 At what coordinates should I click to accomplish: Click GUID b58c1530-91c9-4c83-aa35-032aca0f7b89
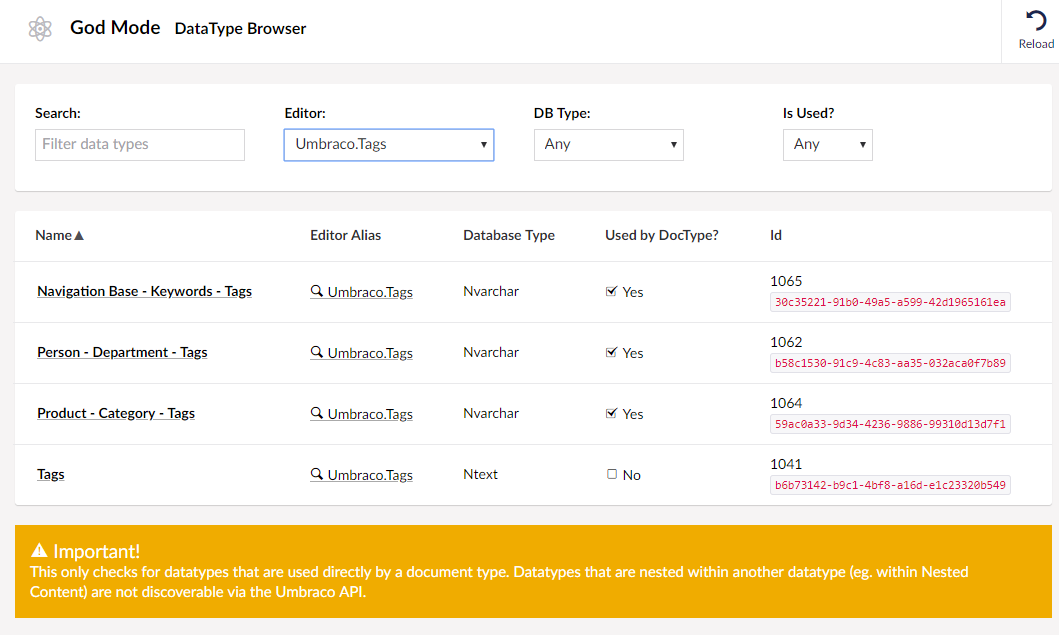click(890, 363)
